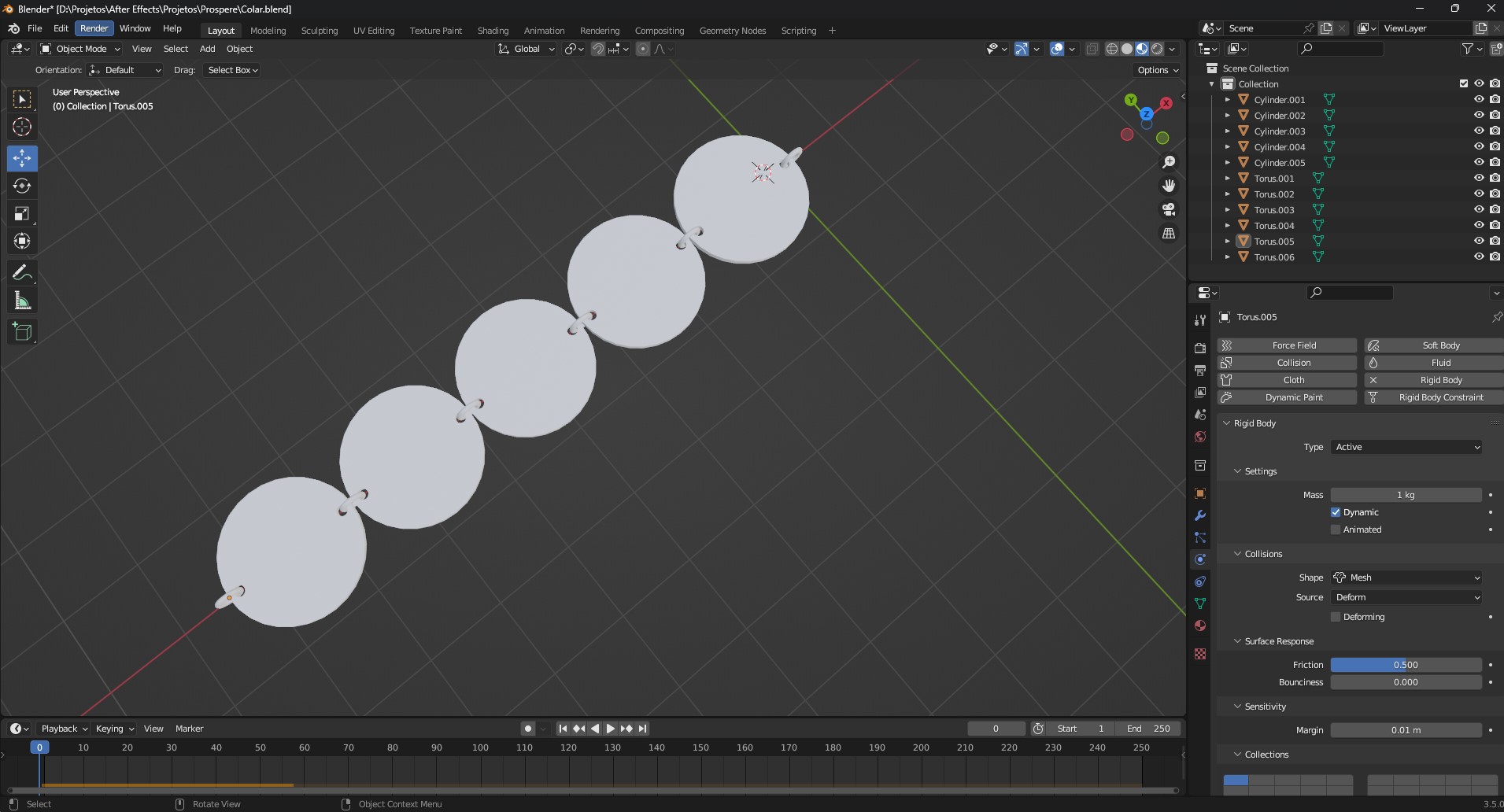Open Material properties tab
1504x812 pixels.
[1200, 626]
